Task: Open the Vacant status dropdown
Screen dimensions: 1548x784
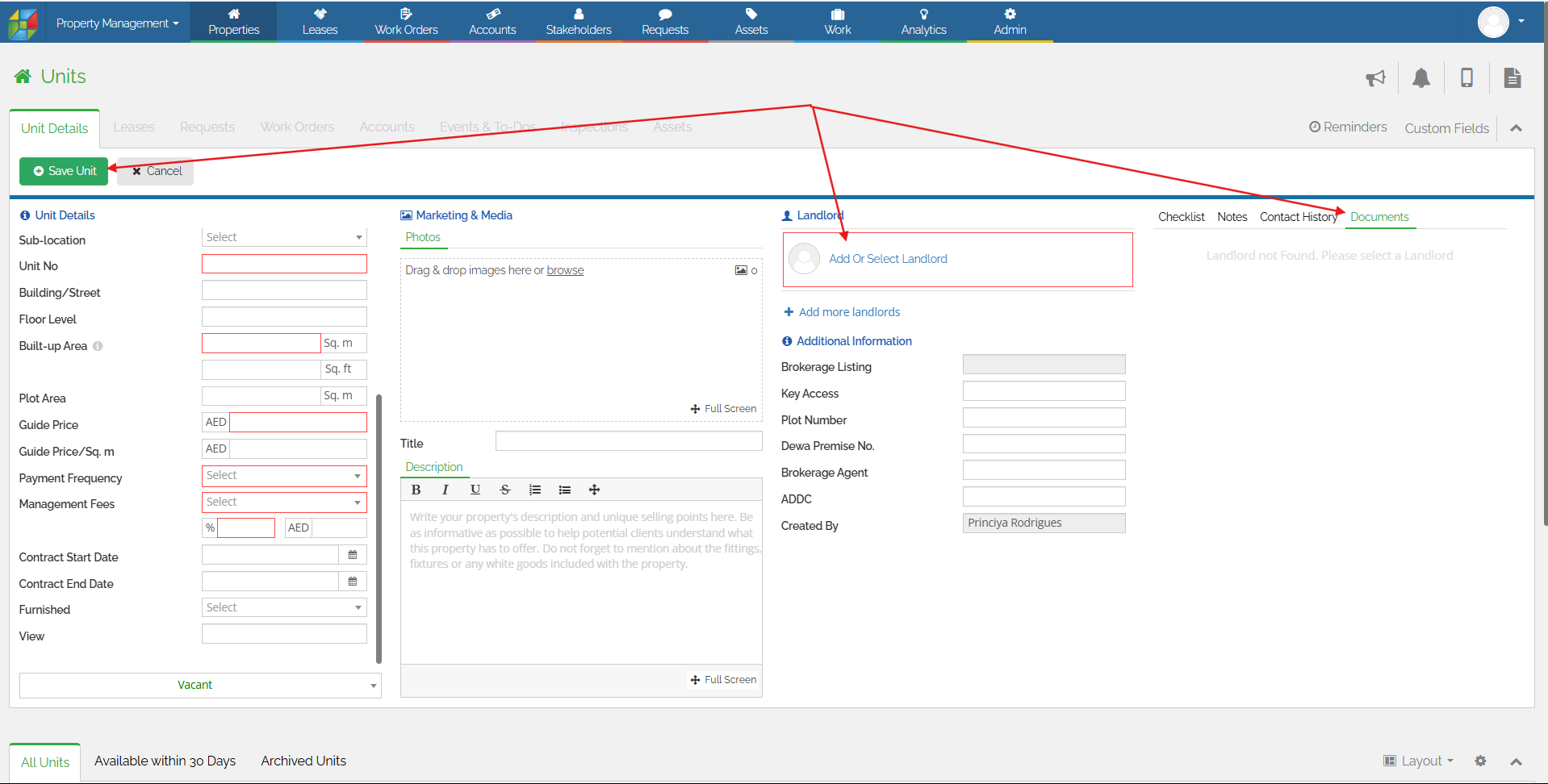Action: pos(200,685)
